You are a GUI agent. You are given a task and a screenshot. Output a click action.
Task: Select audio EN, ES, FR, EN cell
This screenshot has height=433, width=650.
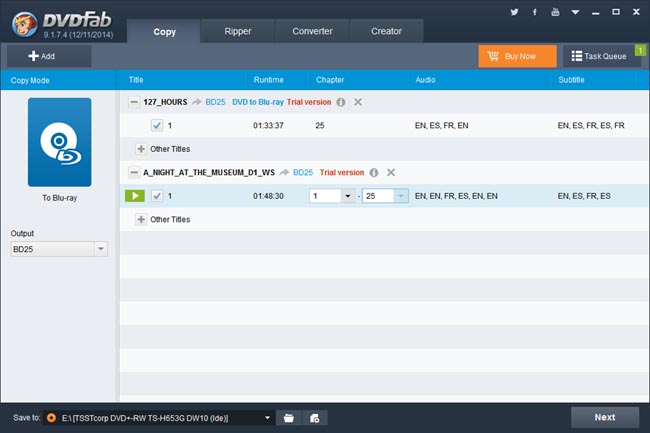pyautogui.click(x=441, y=125)
